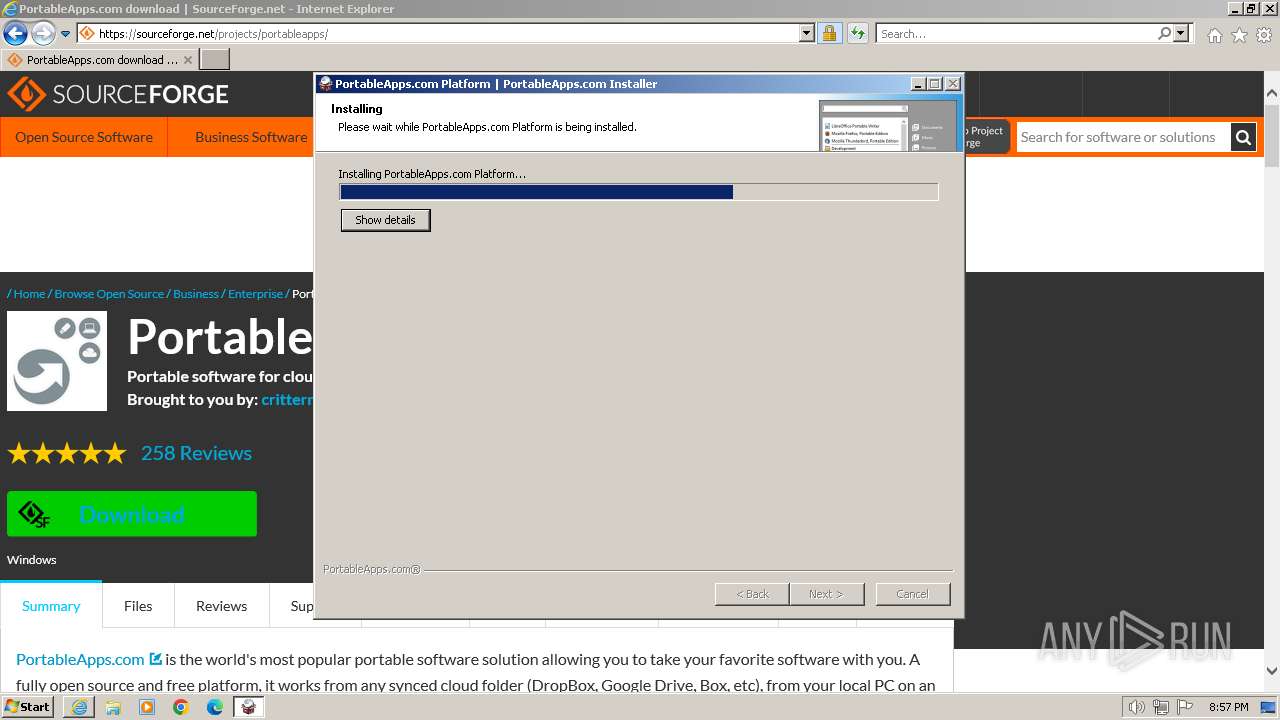1280x720 pixels.
Task: Open Chrome from the taskbar
Action: point(181,707)
